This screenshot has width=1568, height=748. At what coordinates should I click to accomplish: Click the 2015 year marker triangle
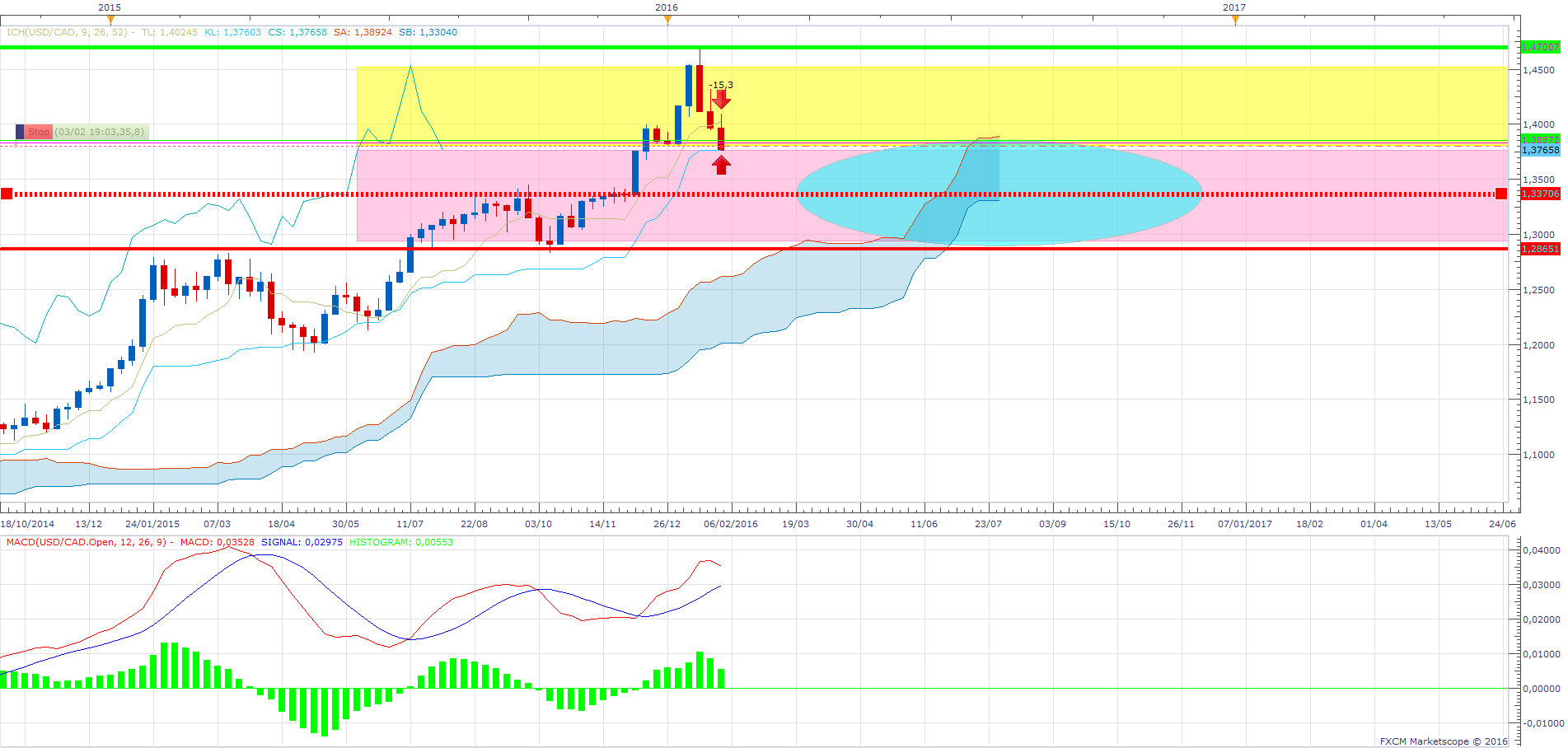(110, 20)
